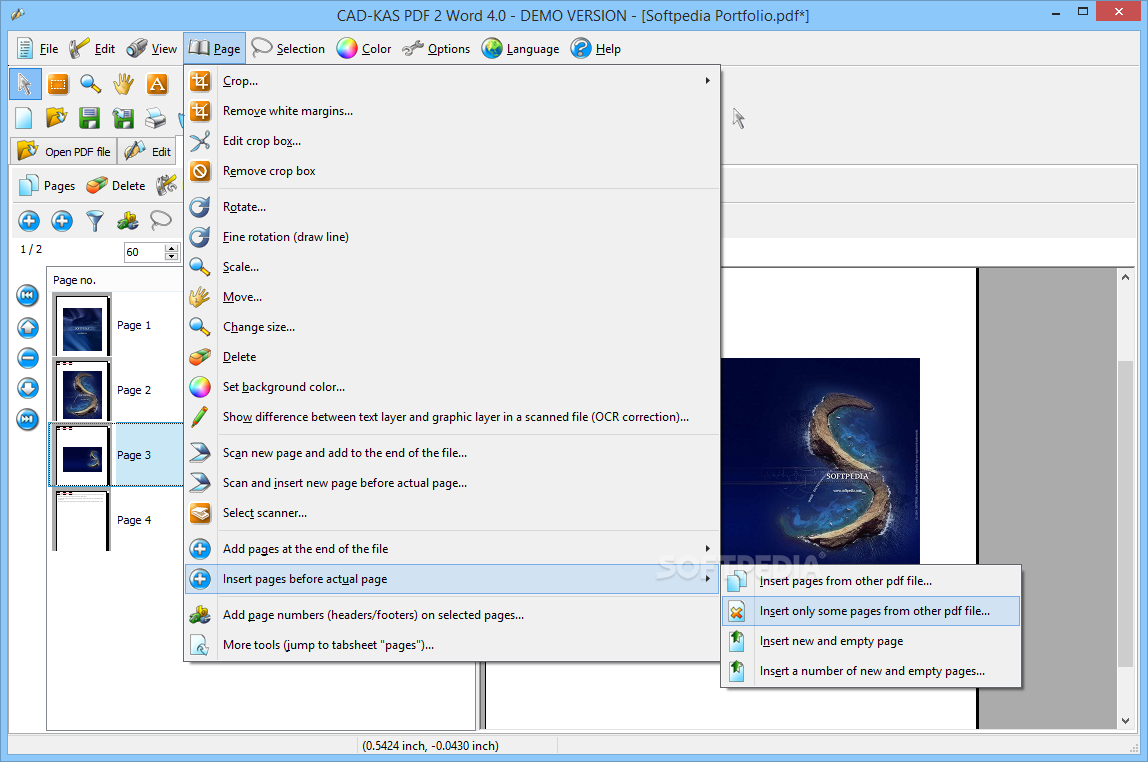Screen dimensions: 1148x762
Task: Select the text tool with letter A
Action: [x=157, y=84]
